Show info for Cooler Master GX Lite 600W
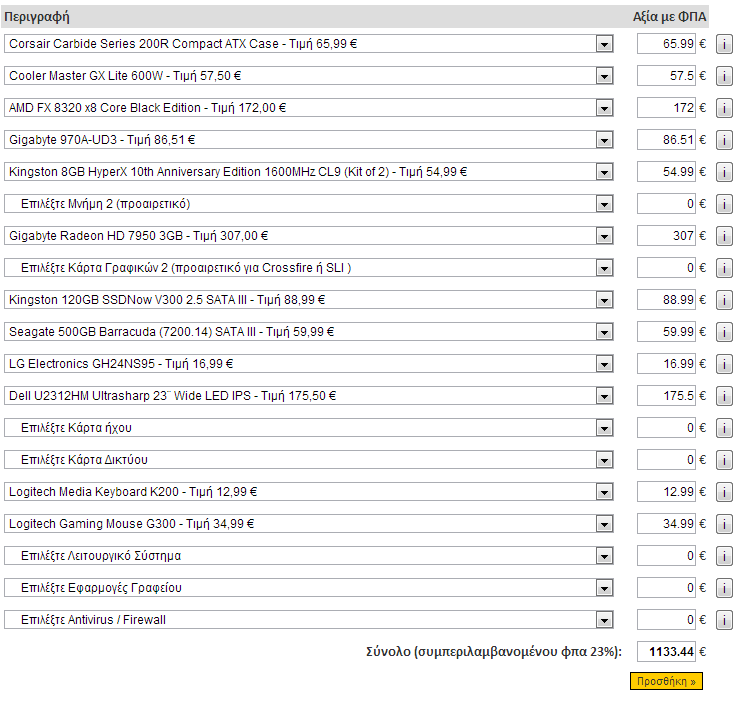Image resolution: width=741 pixels, height=701 pixels. [724, 76]
